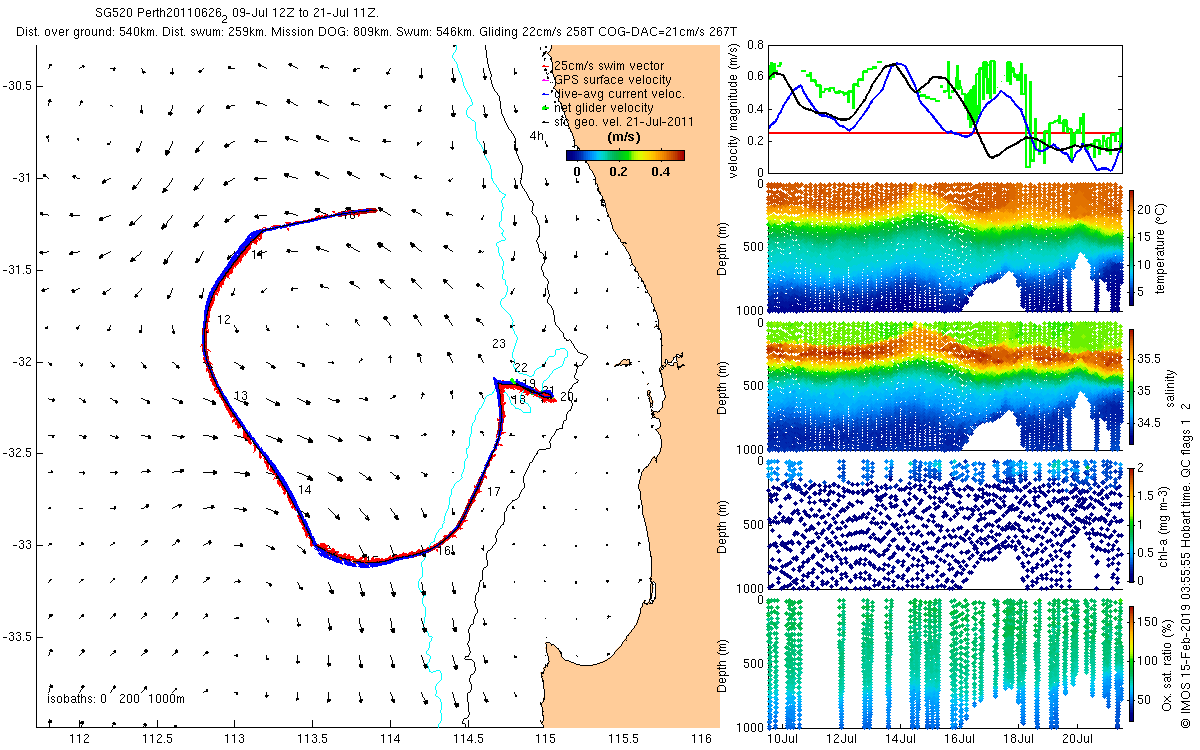Select the 'sfc geo. vel. 21-Jul-2011' legend entry
This screenshot has width=1200, height=750.
(x=623, y=122)
